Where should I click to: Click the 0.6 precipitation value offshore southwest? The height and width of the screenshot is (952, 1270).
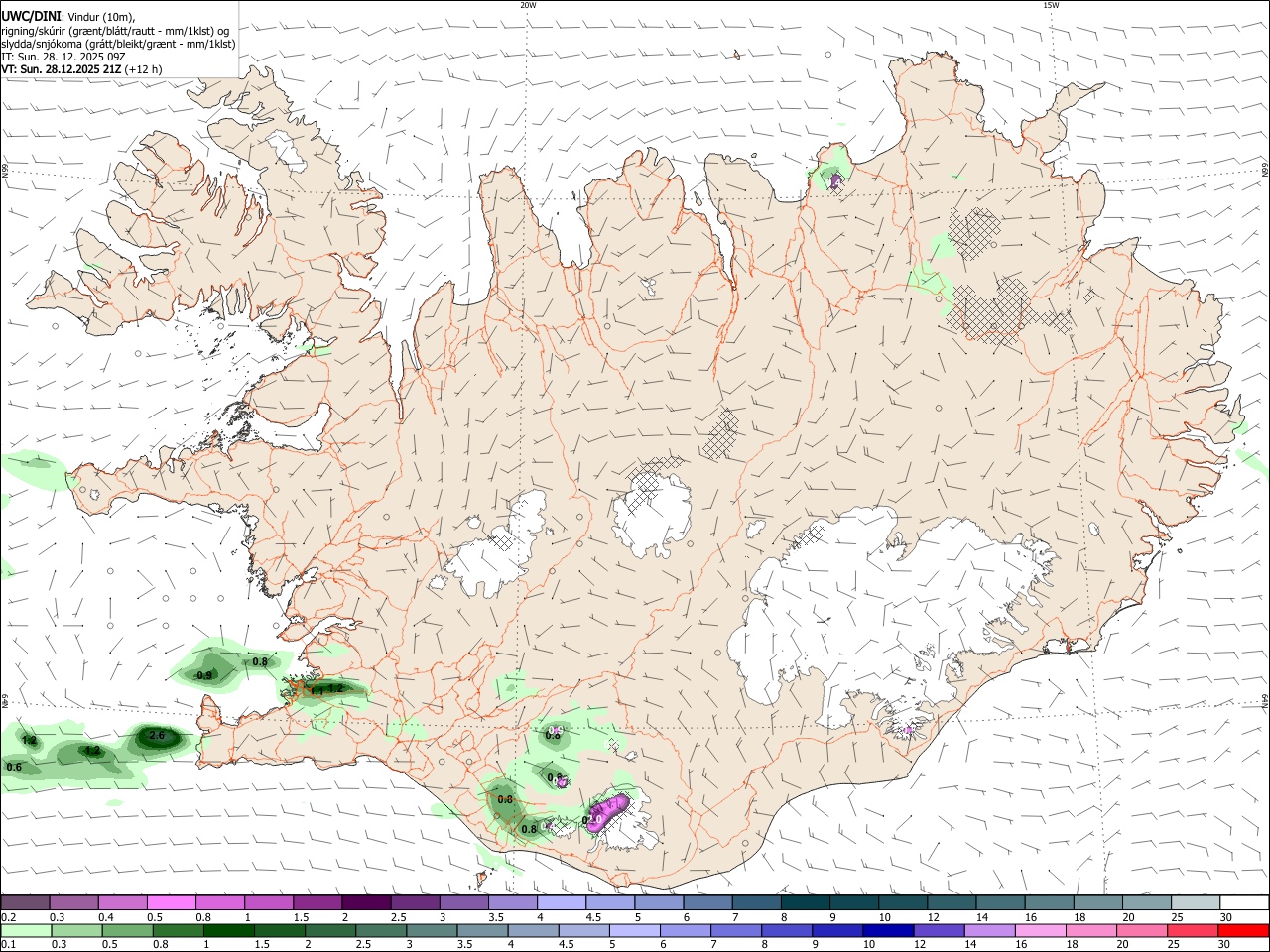pos(14,767)
